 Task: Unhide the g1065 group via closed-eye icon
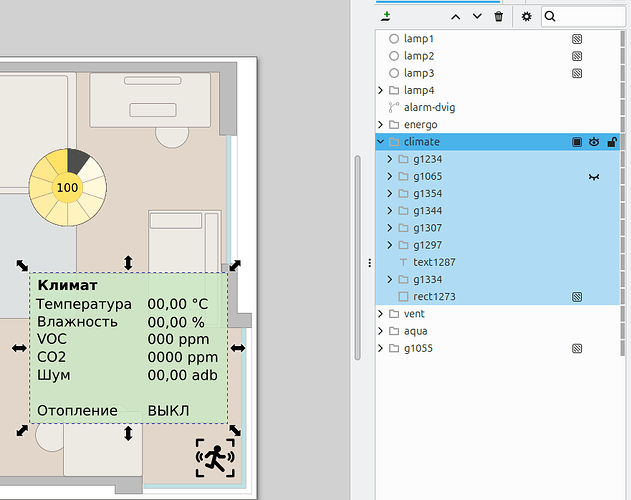tap(594, 177)
